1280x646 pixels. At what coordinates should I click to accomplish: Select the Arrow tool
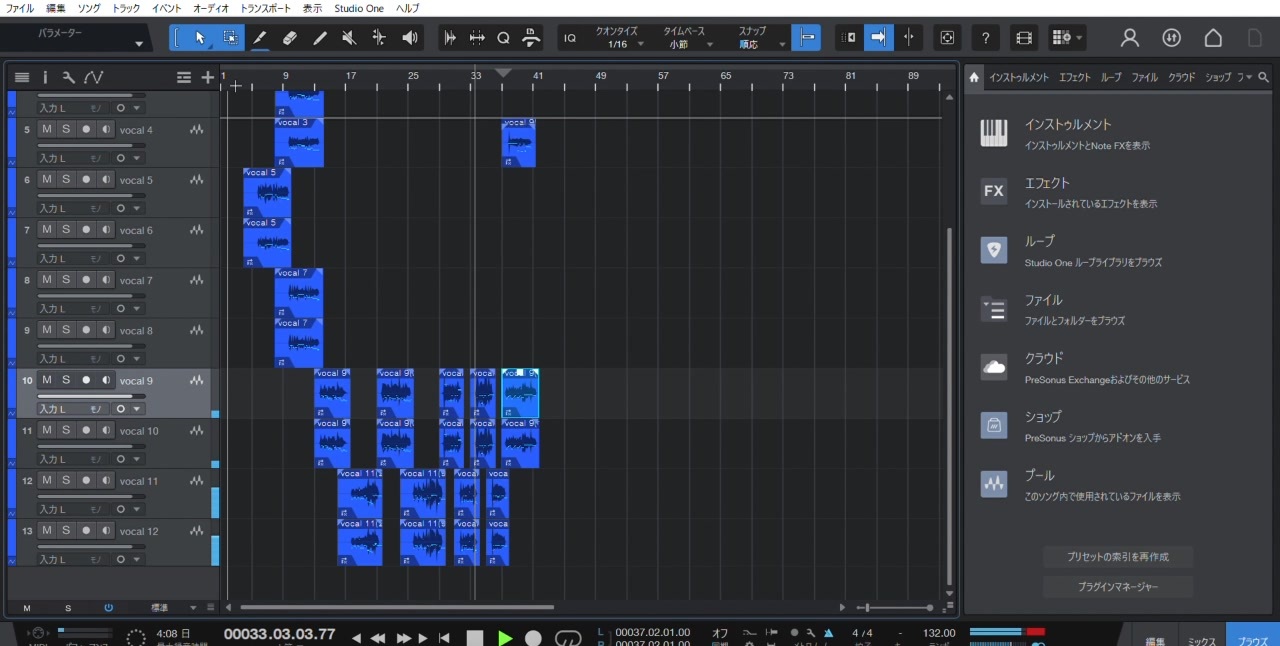(x=200, y=38)
